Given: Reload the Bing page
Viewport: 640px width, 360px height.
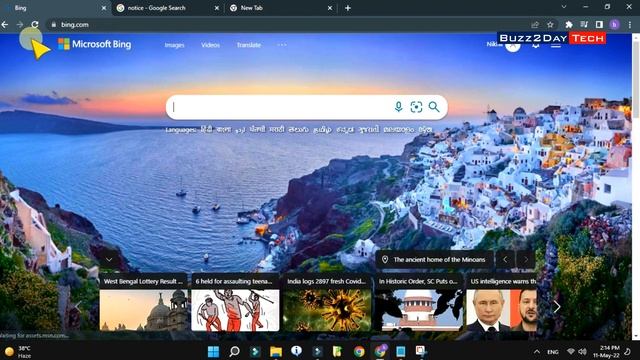Looking at the screenshot, I should (x=35, y=24).
